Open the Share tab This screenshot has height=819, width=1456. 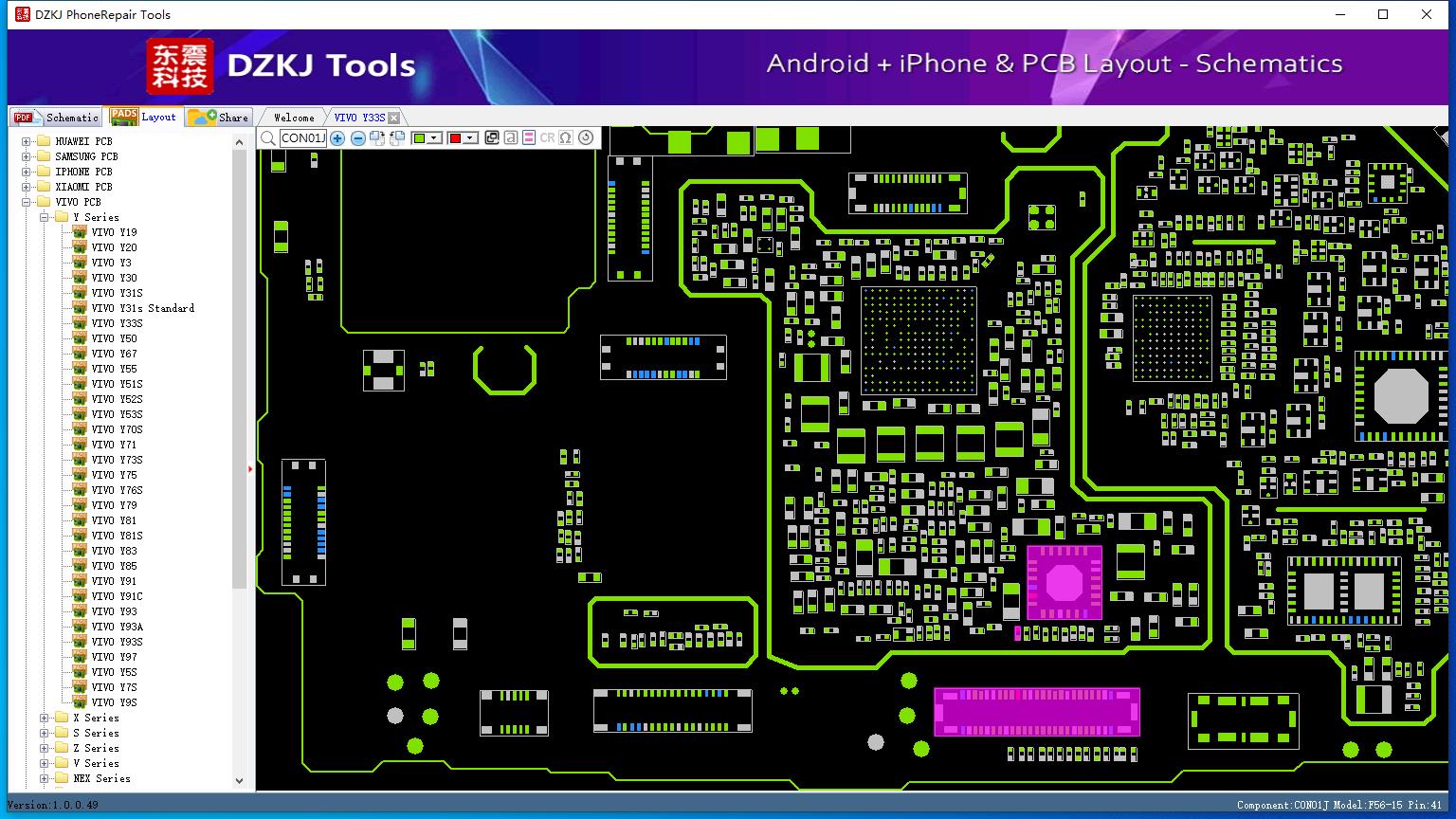coord(218,117)
